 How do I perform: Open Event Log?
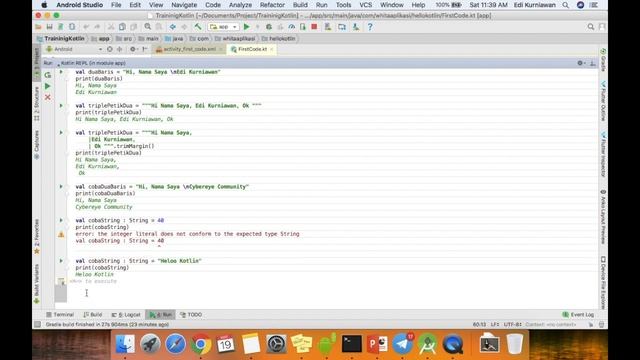click(x=578, y=315)
